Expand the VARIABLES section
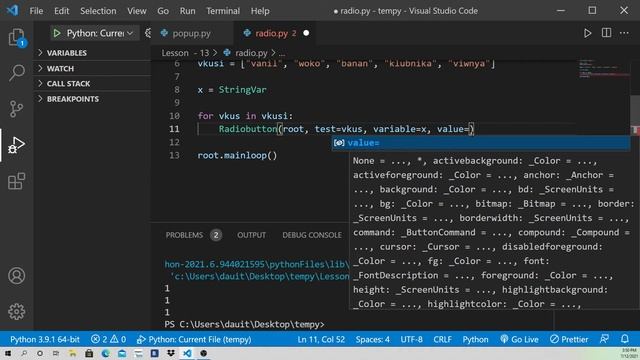Image resolution: width=640 pixels, height=360 pixels. pyautogui.click(x=67, y=53)
